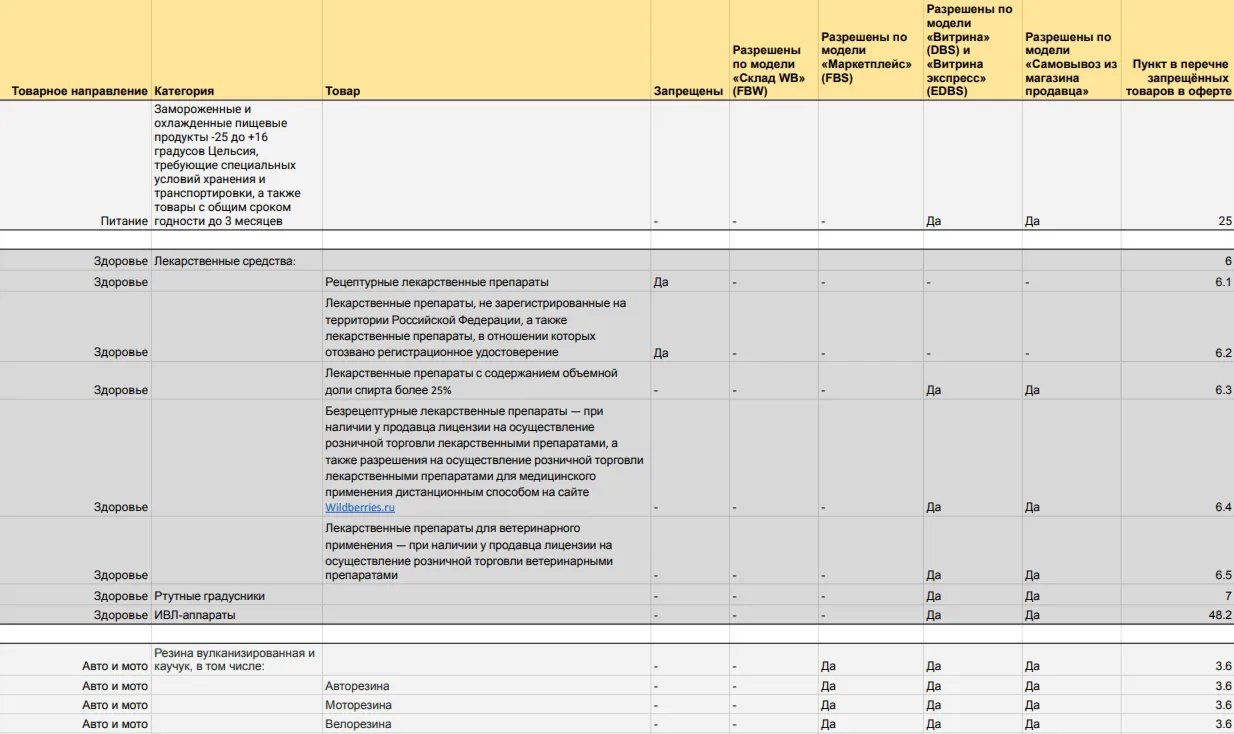The width and height of the screenshot is (1234, 734).
Task: Click the "Категория" column header cell
Action: tap(184, 91)
